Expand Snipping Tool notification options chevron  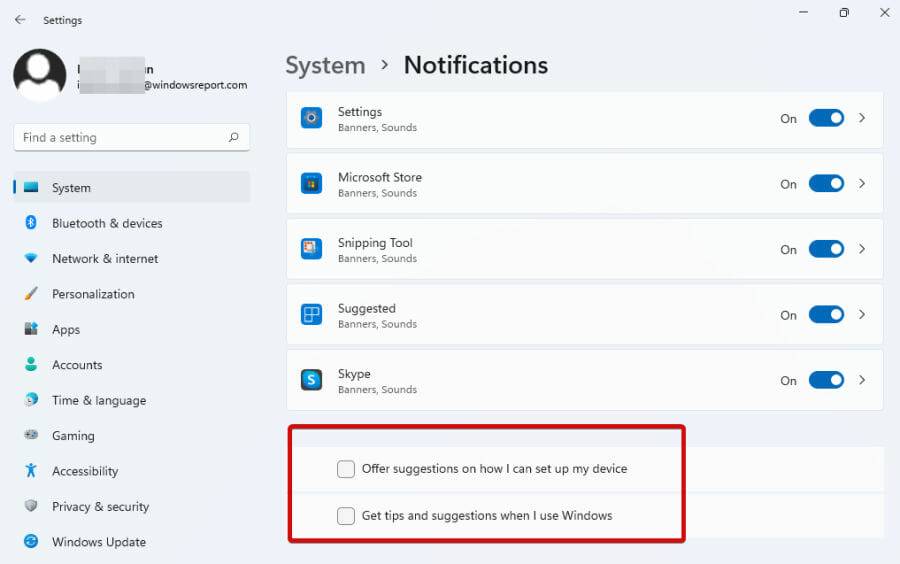coord(862,249)
